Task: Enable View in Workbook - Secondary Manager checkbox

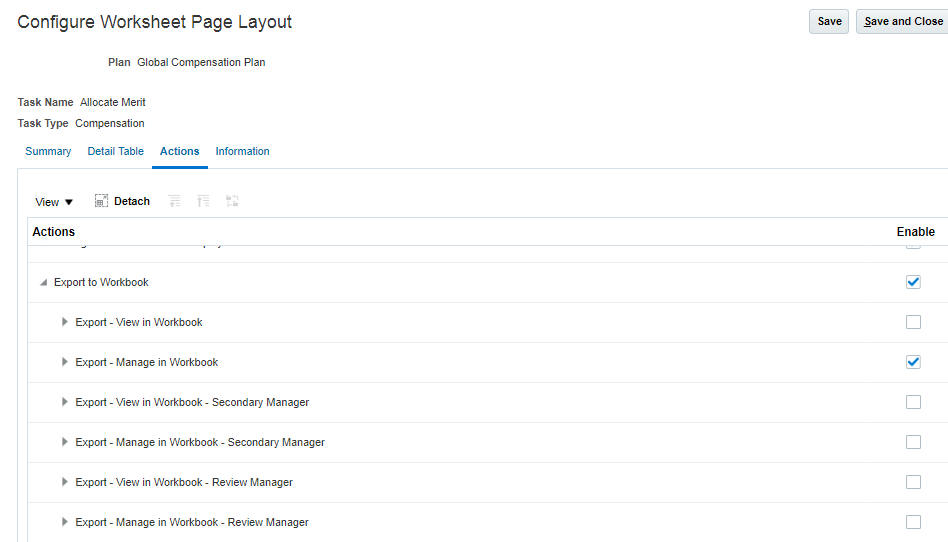Action: [x=913, y=402]
